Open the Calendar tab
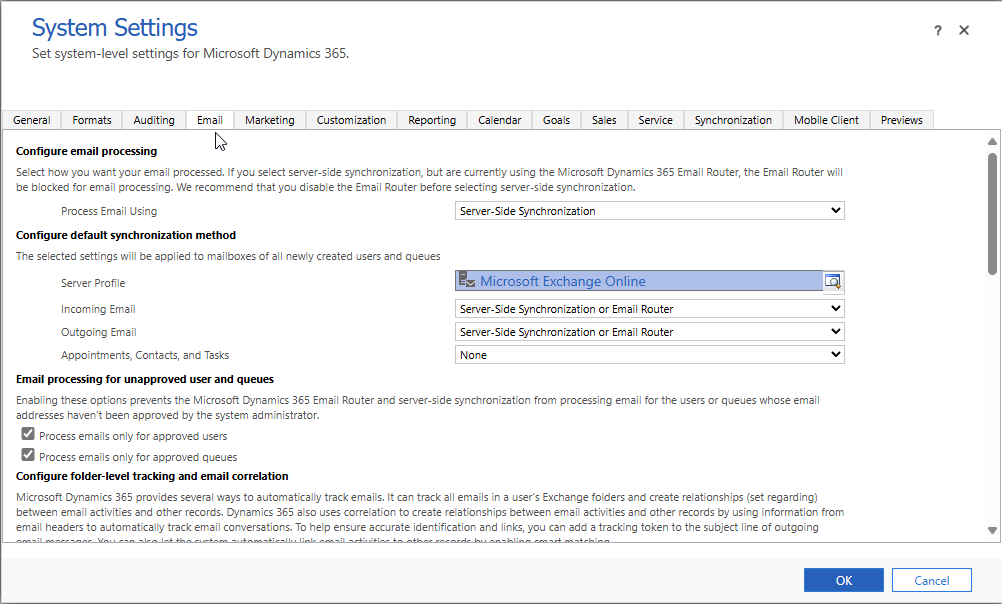The image size is (1002, 604). point(500,120)
